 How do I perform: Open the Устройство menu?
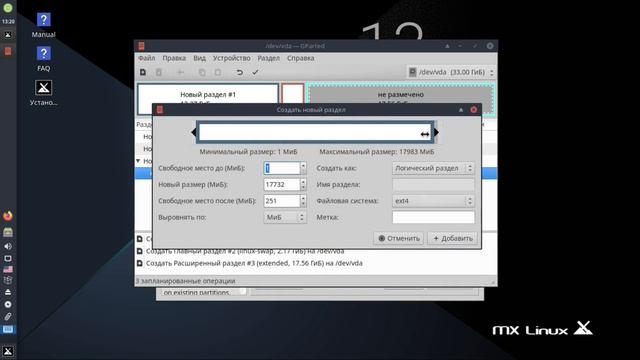231,58
